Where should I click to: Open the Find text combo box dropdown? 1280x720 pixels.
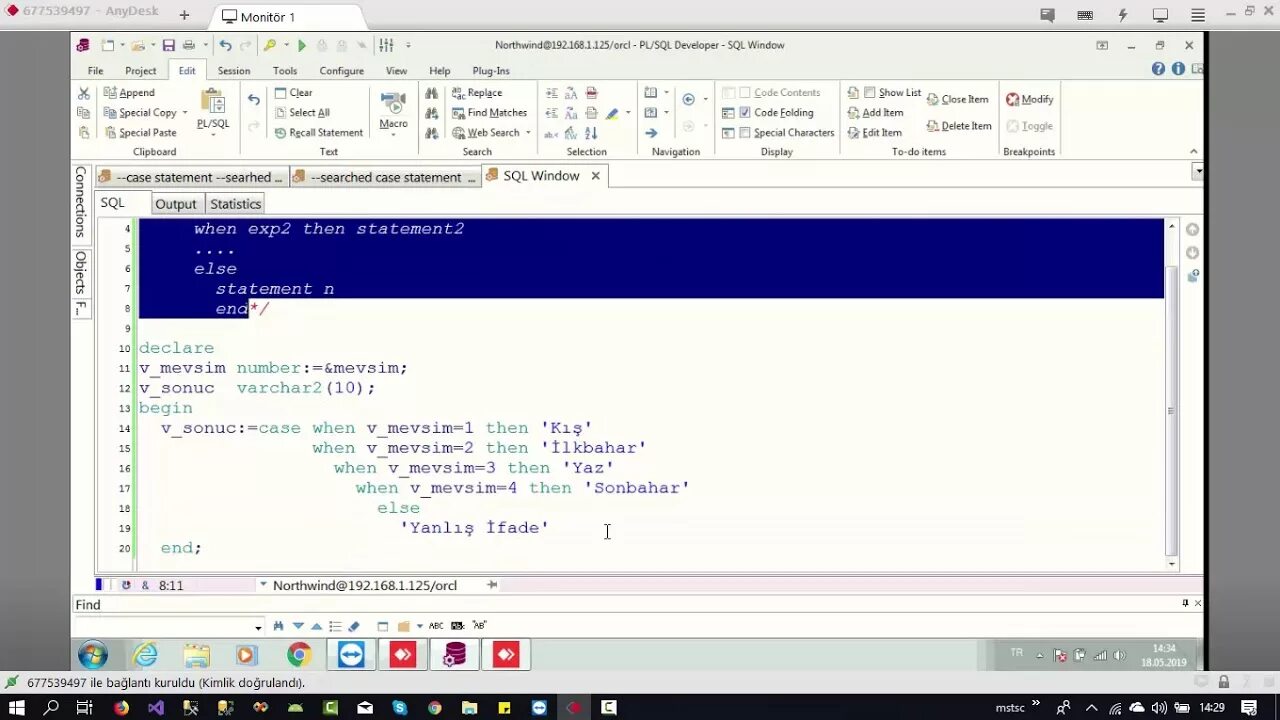click(x=258, y=627)
